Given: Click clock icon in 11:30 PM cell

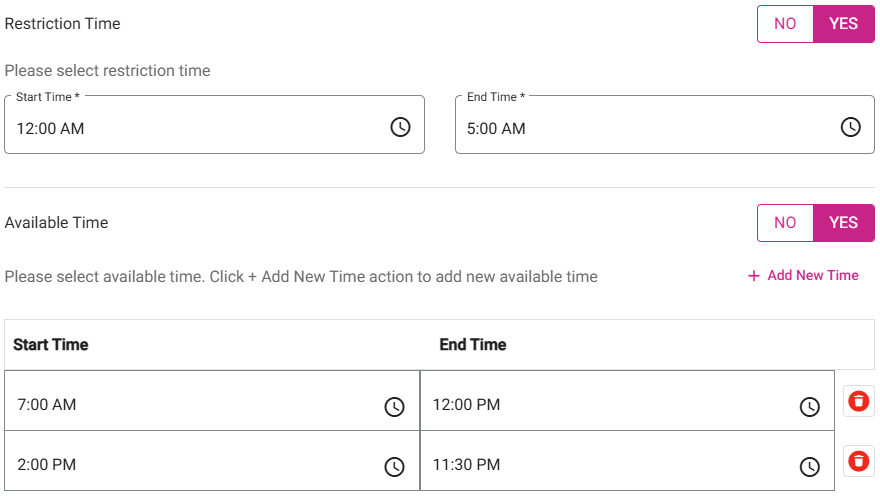Looking at the screenshot, I should [810, 466].
